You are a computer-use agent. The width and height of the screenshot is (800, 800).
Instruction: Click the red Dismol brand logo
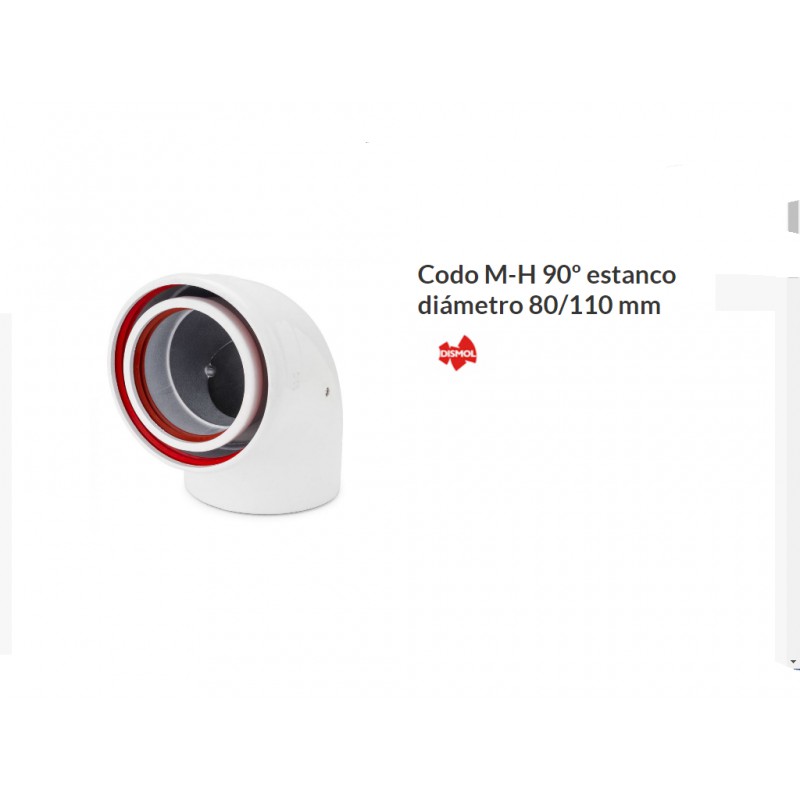click(x=457, y=353)
